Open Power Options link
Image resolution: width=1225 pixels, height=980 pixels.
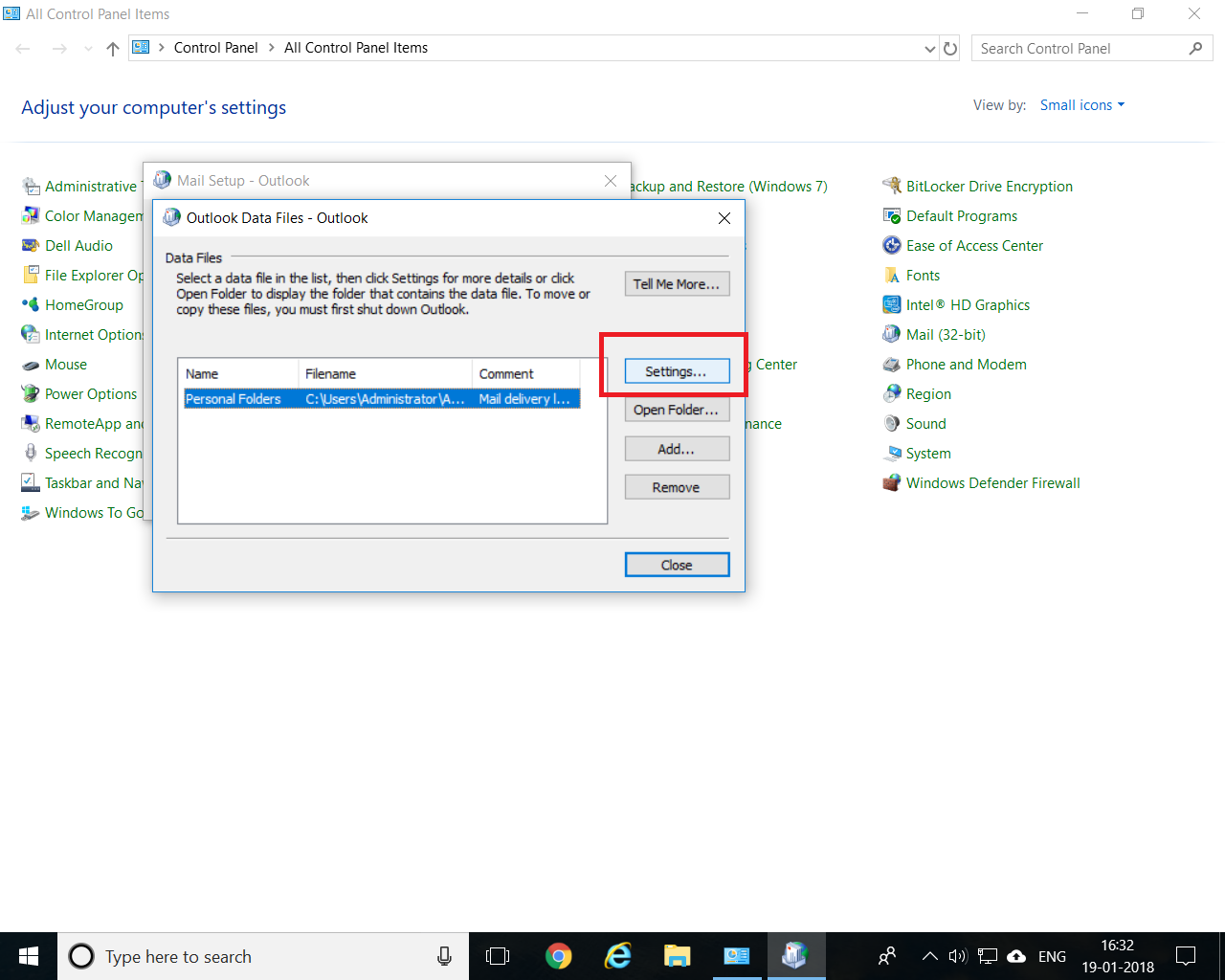click(x=91, y=394)
